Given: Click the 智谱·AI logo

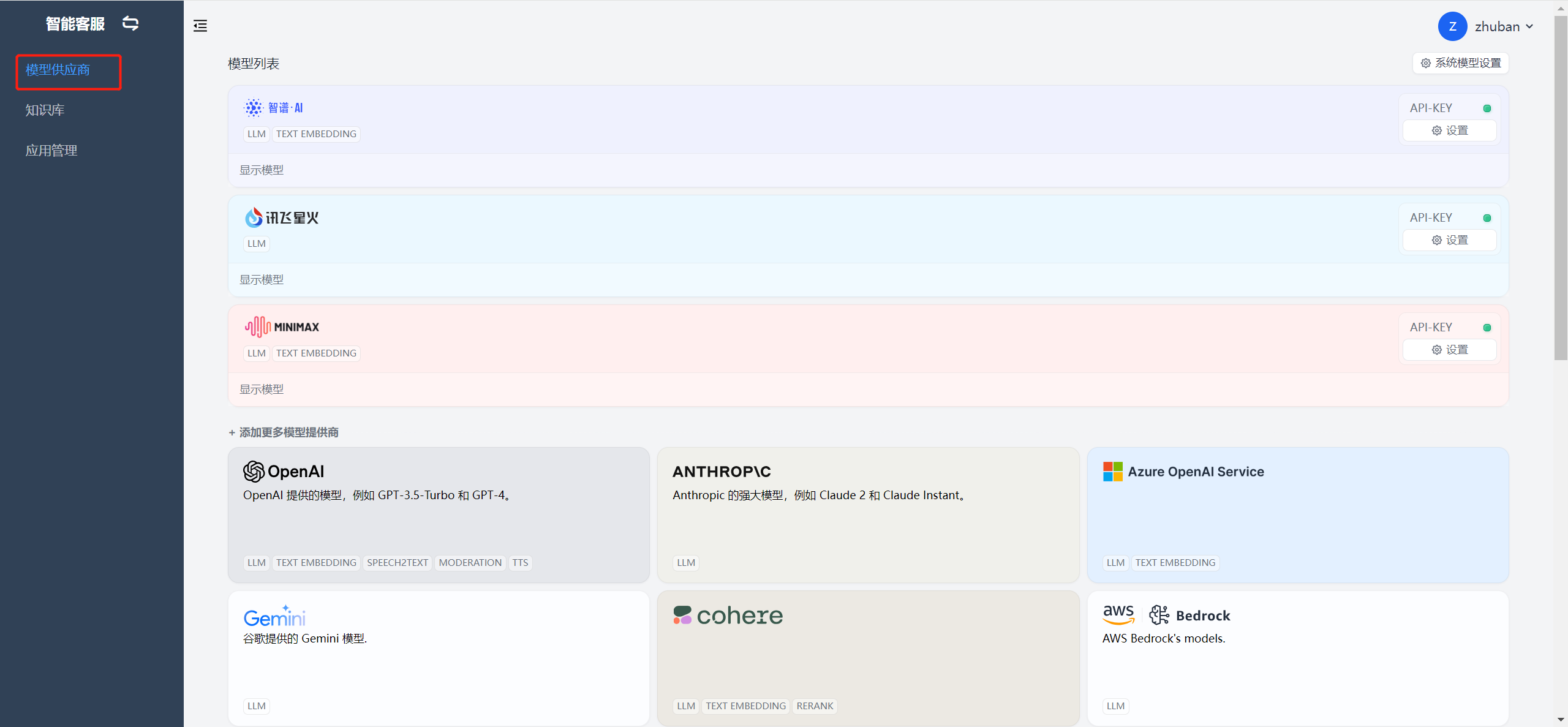Looking at the screenshot, I should point(273,108).
